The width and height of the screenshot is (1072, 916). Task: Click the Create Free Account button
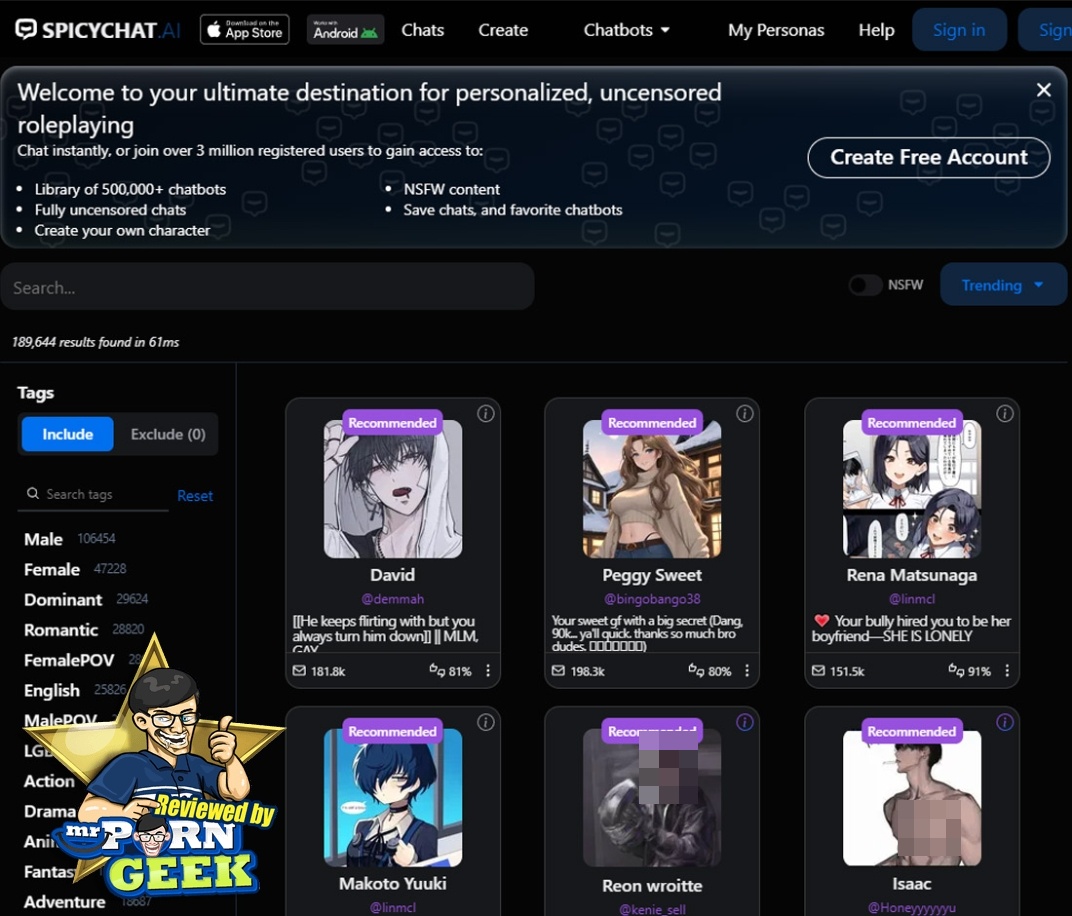pyautogui.click(x=928, y=157)
